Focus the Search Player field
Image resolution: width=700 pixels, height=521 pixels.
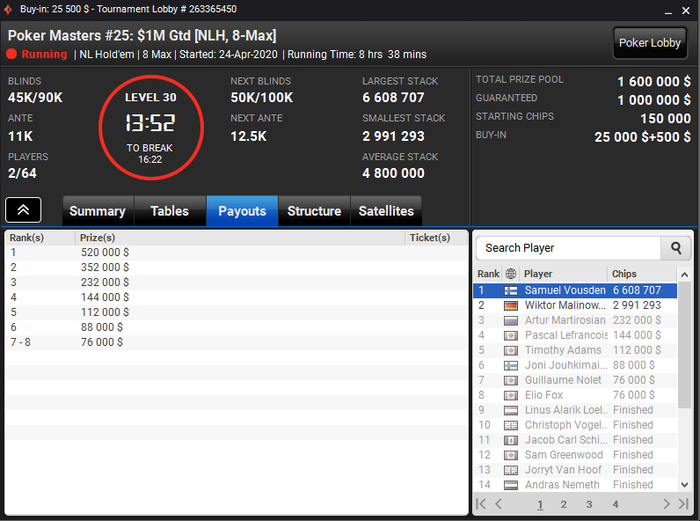tap(568, 248)
